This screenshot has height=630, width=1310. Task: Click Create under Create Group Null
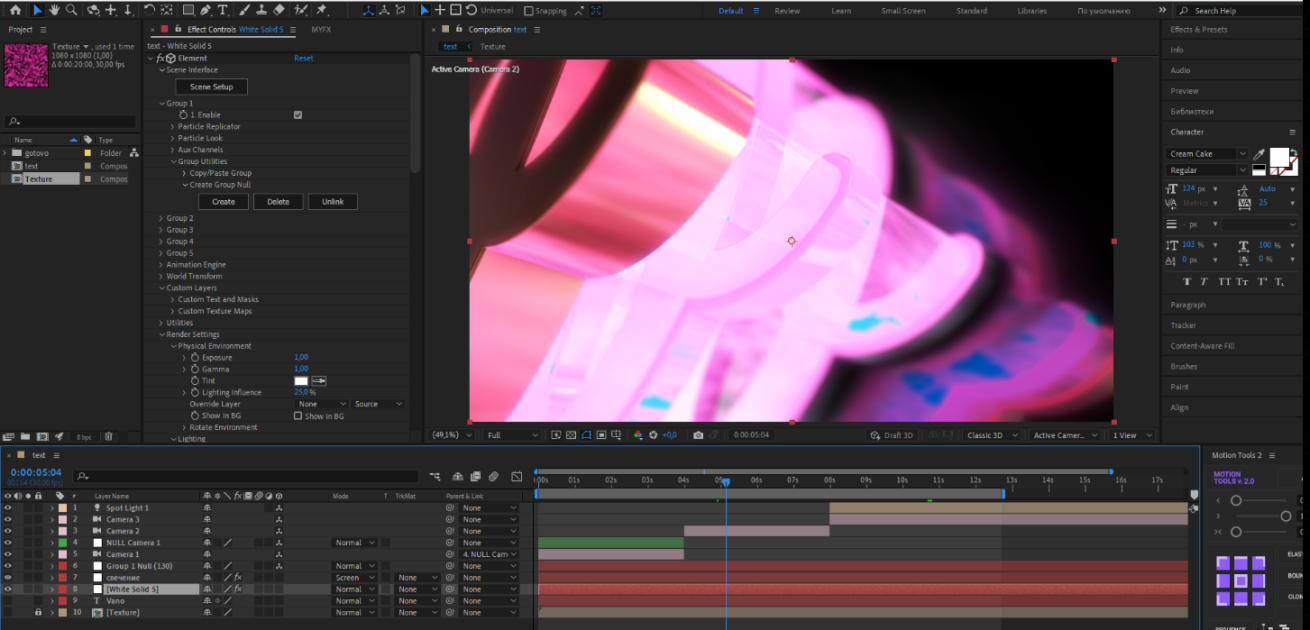224,202
